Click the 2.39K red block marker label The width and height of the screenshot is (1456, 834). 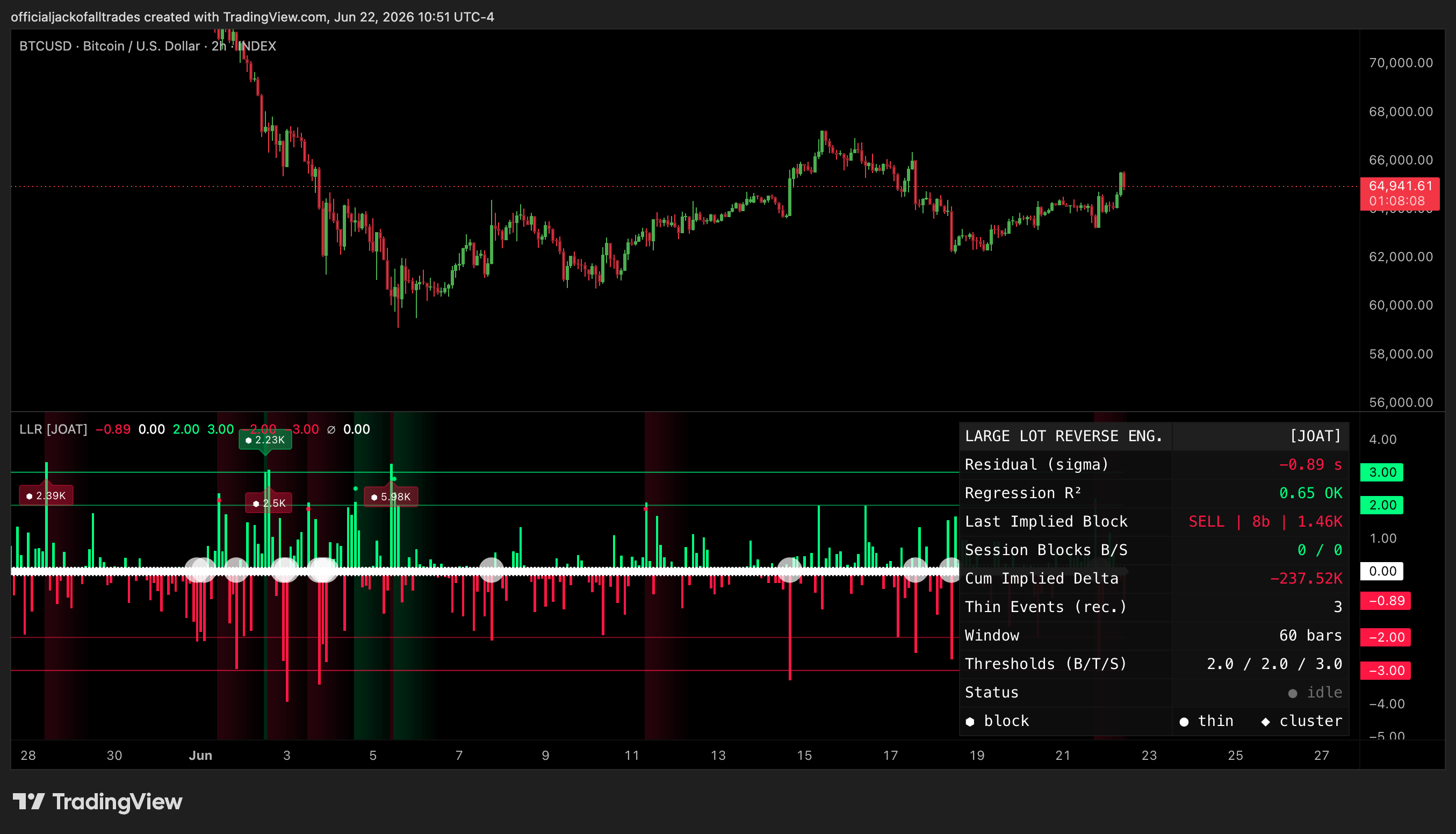click(x=46, y=495)
